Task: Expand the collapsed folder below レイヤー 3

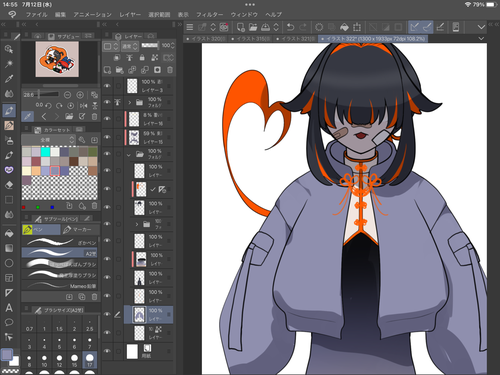Action: coord(130,102)
